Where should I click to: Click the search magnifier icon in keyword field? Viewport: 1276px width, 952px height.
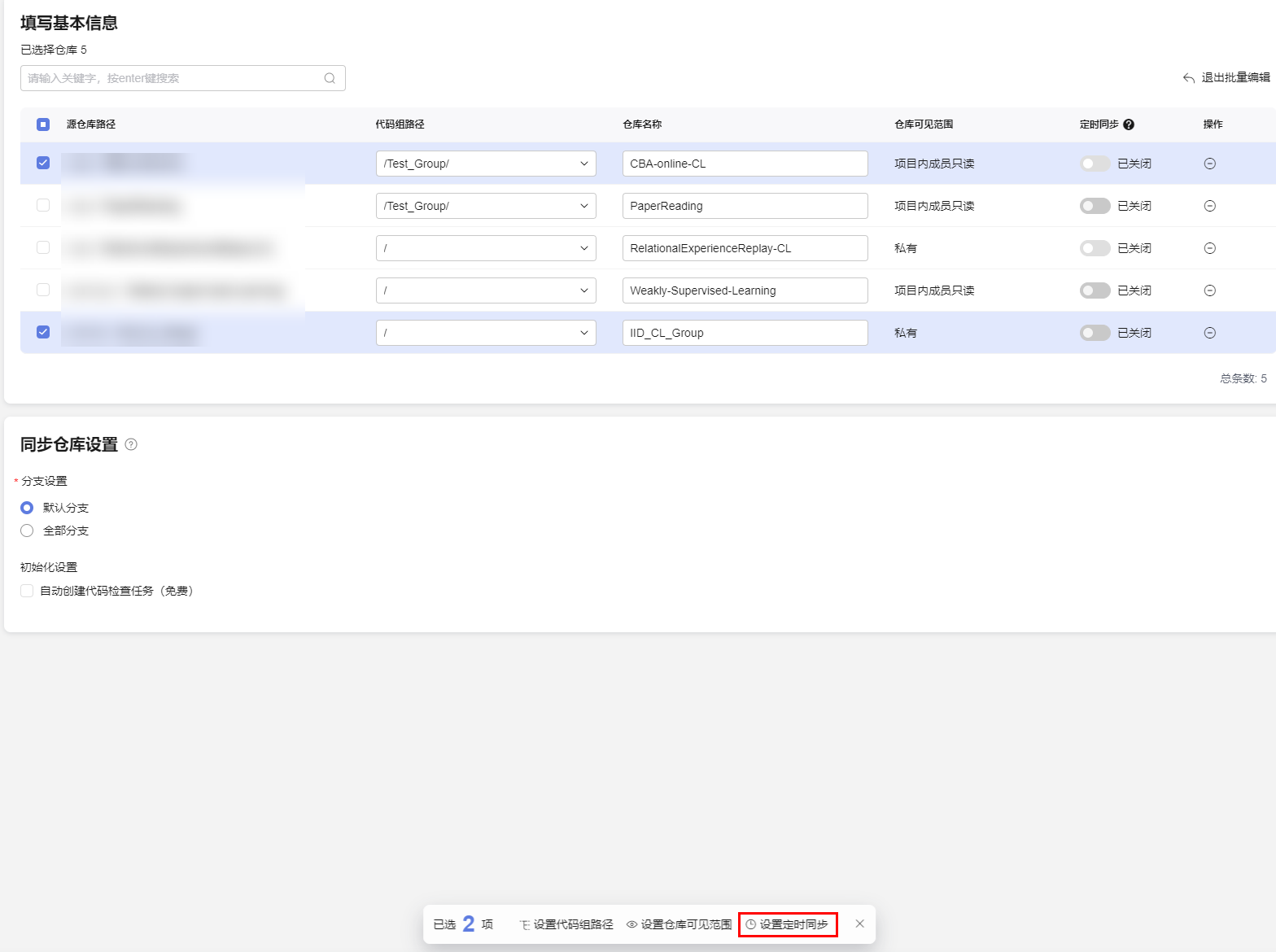(330, 78)
